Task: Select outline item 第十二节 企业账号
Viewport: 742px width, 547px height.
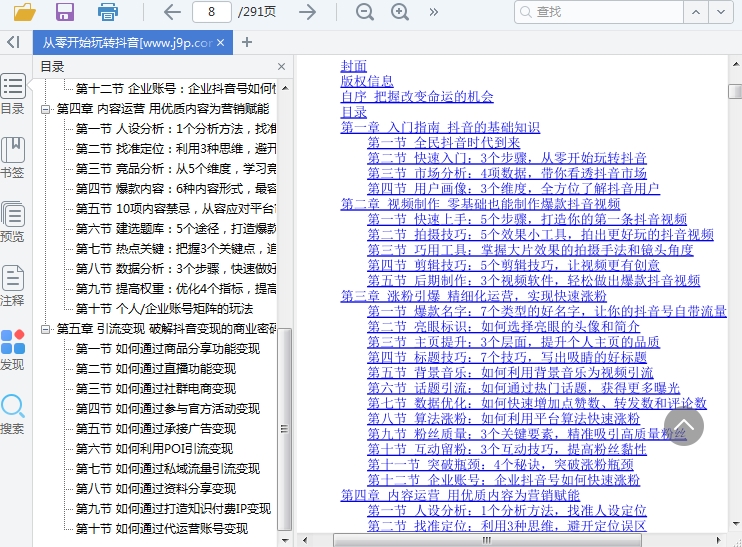Action: [176, 88]
